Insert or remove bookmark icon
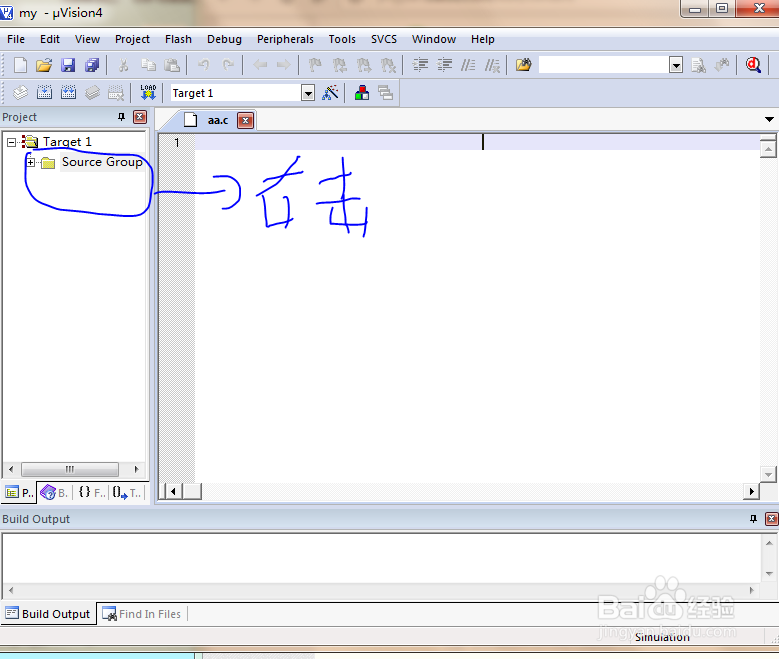 tap(315, 65)
